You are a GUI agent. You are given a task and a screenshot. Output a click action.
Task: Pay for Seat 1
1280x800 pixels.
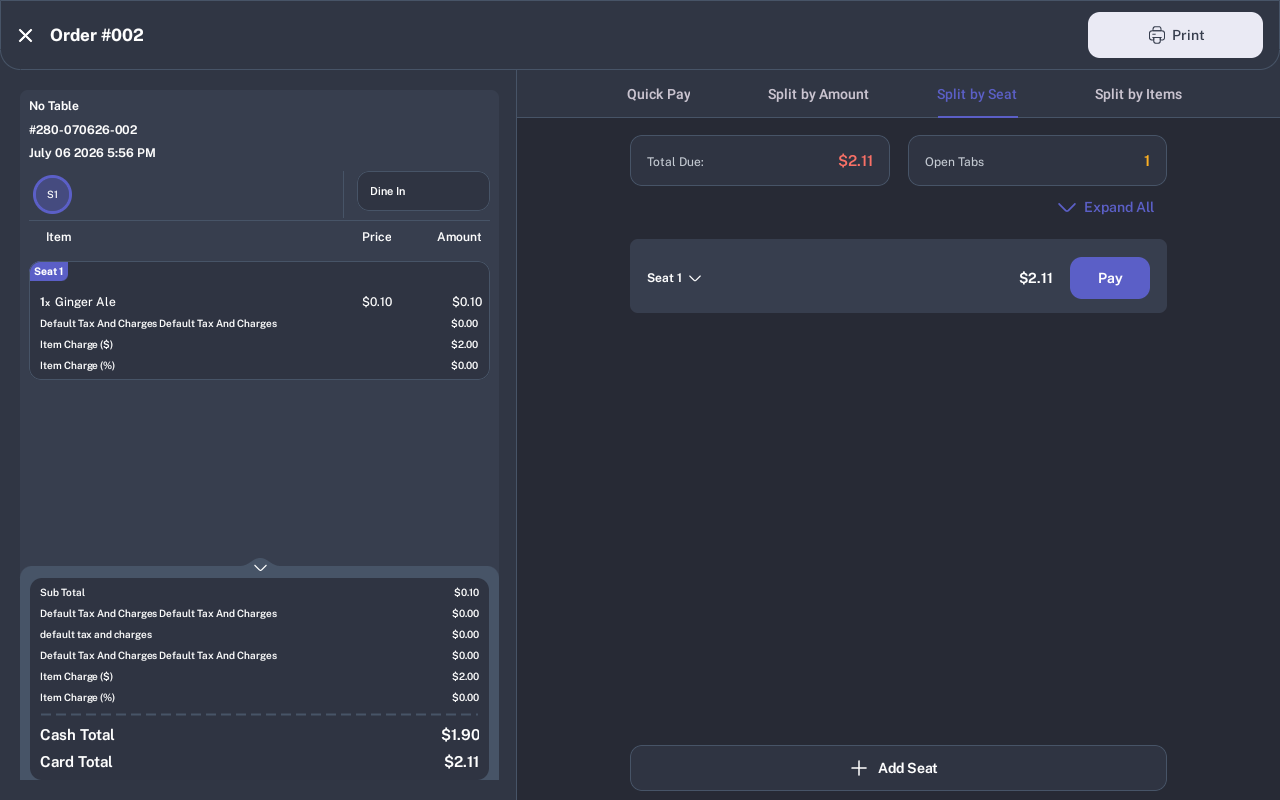click(x=1110, y=278)
